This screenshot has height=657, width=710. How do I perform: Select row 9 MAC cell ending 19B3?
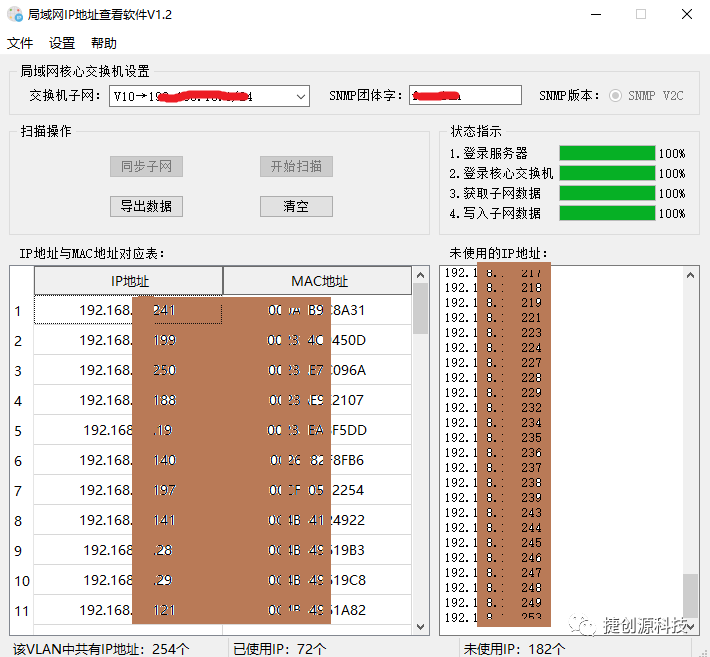(317, 550)
